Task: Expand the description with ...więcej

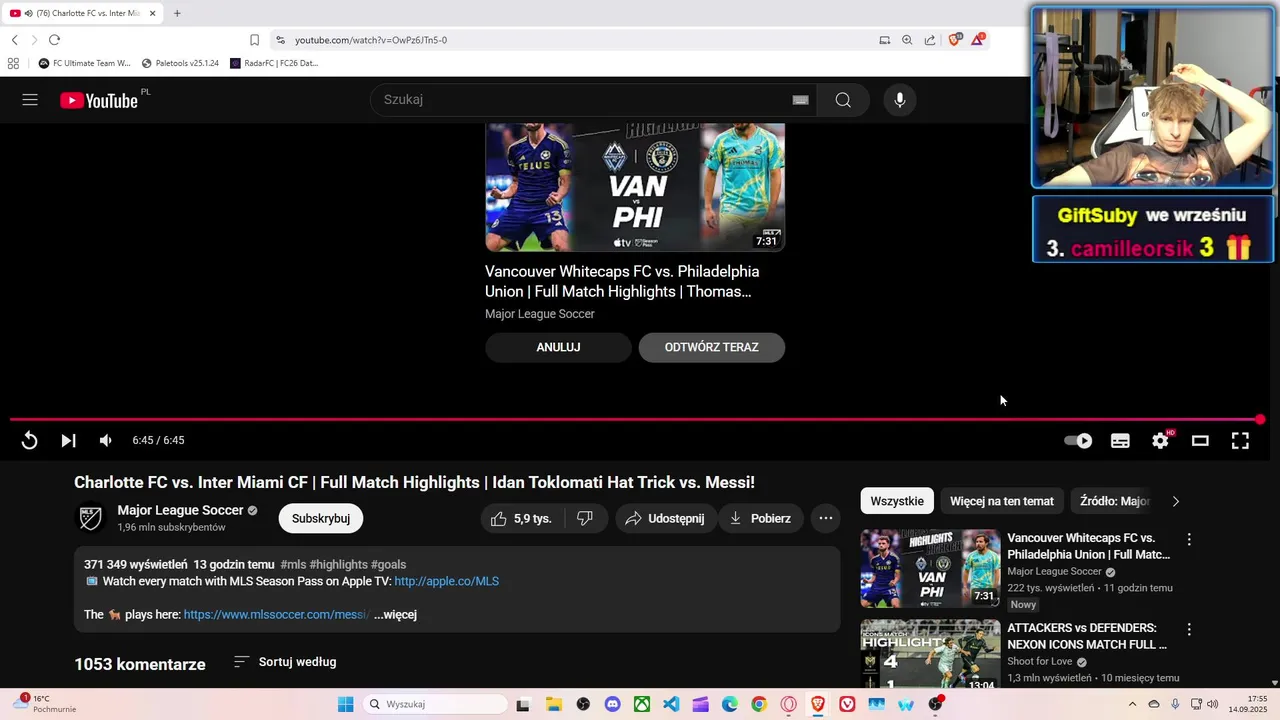Action: [x=395, y=615]
